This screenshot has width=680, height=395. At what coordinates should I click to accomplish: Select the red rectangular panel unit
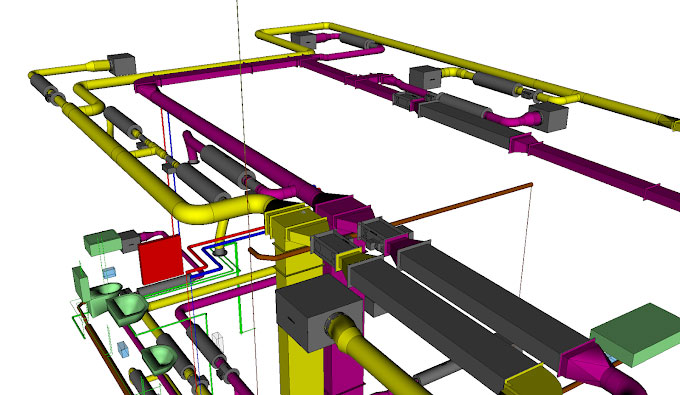[x=161, y=259]
